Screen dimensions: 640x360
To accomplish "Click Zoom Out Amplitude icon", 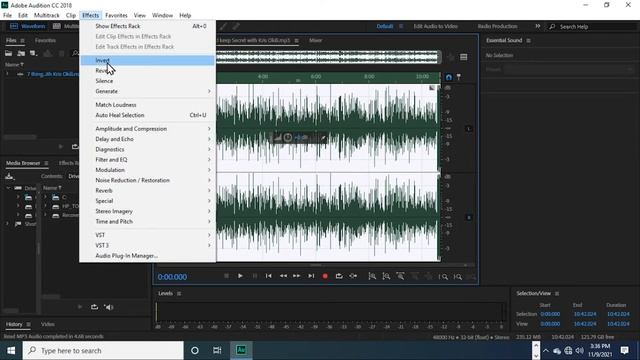I will click(x=386, y=276).
